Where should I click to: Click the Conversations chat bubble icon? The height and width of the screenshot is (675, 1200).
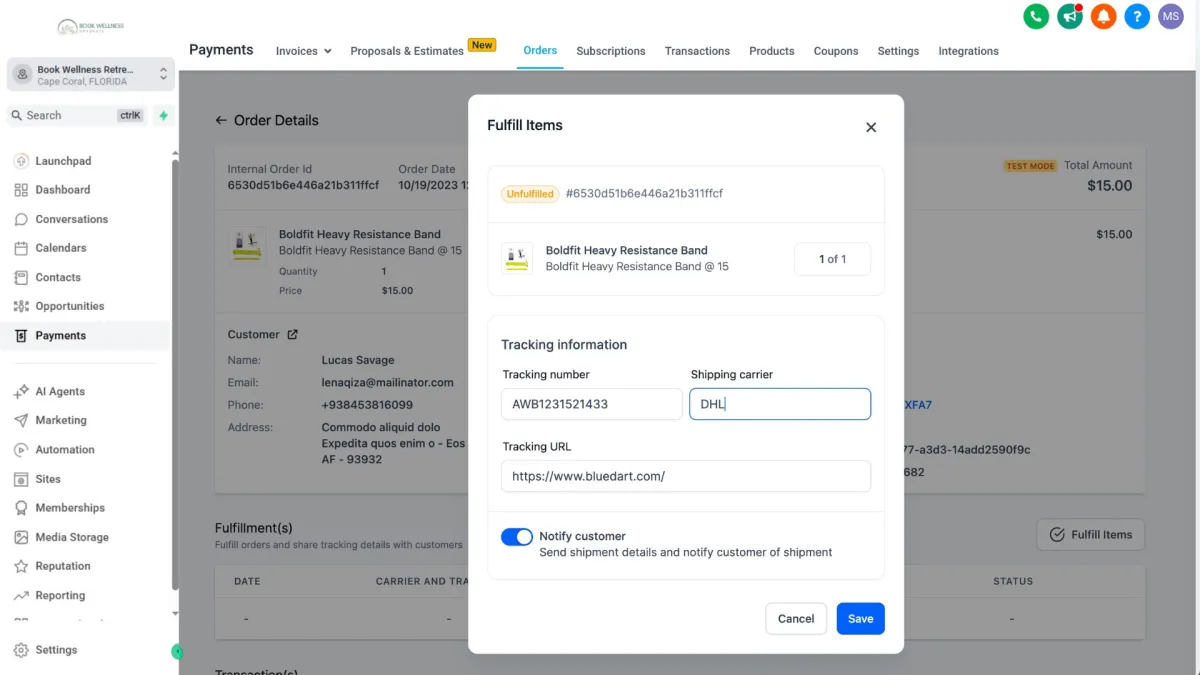21,219
